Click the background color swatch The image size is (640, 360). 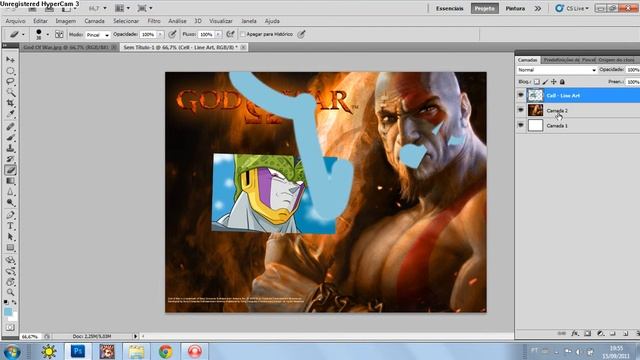[x=14, y=317]
